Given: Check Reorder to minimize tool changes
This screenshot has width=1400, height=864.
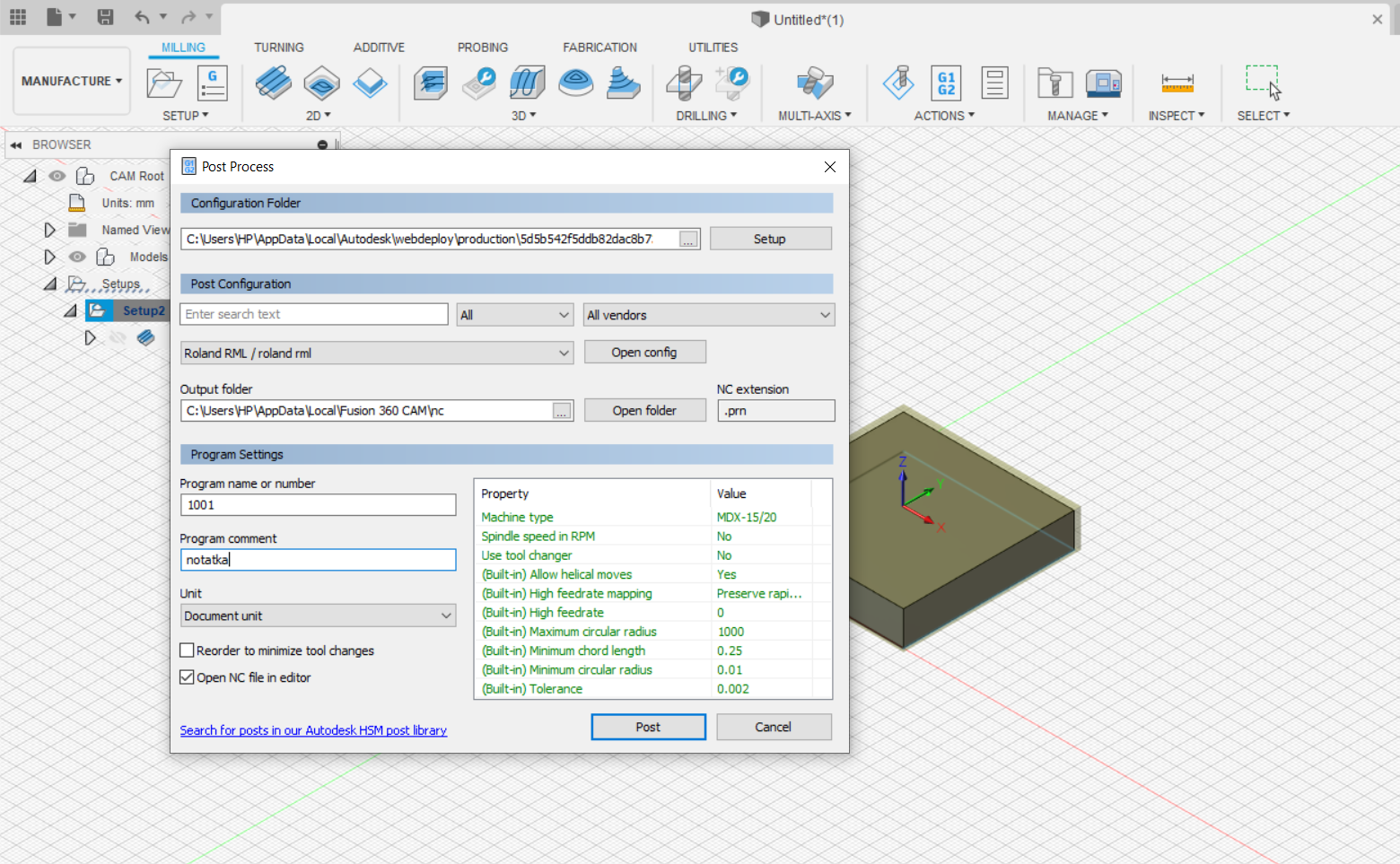Looking at the screenshot, I should (187, 650).
